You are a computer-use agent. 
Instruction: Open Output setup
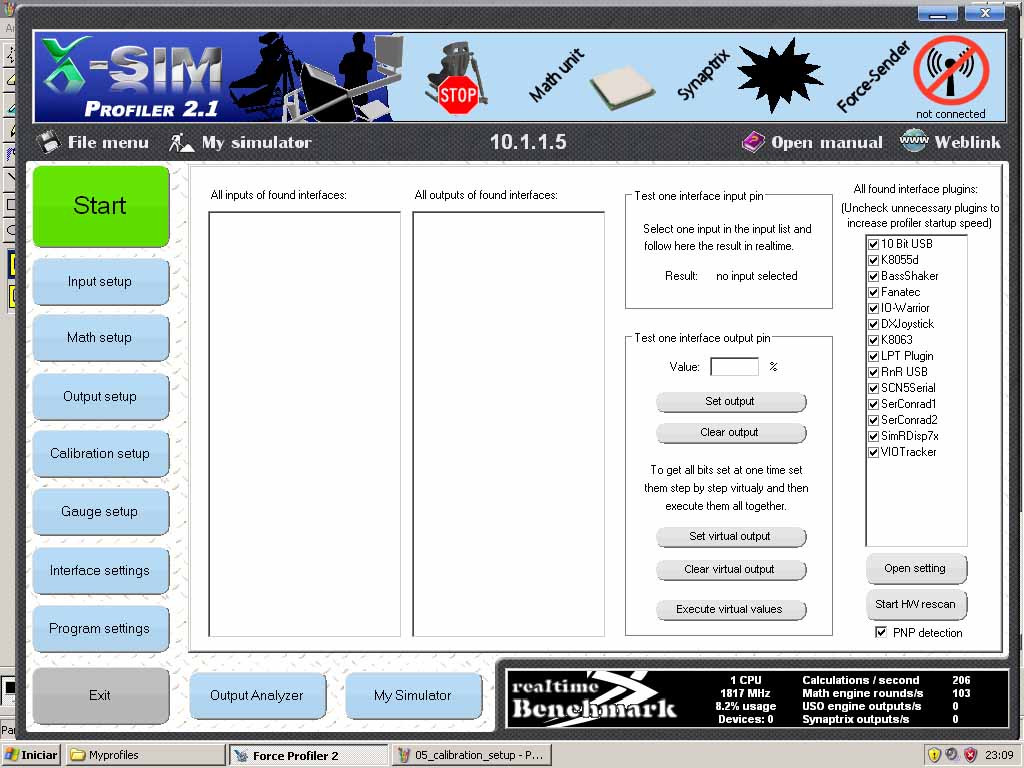(101, 396)
